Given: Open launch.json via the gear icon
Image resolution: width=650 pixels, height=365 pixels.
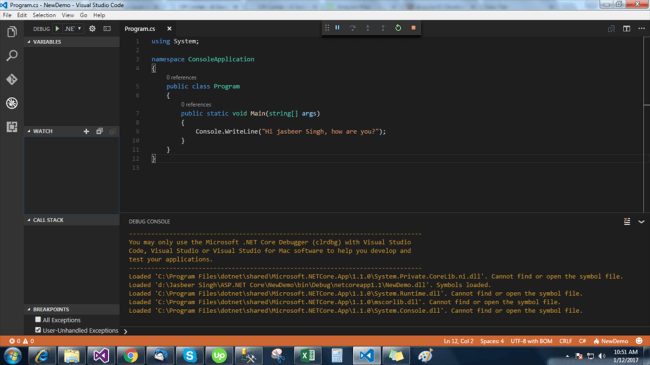Looking at the screenshot, I should [92, 29].
